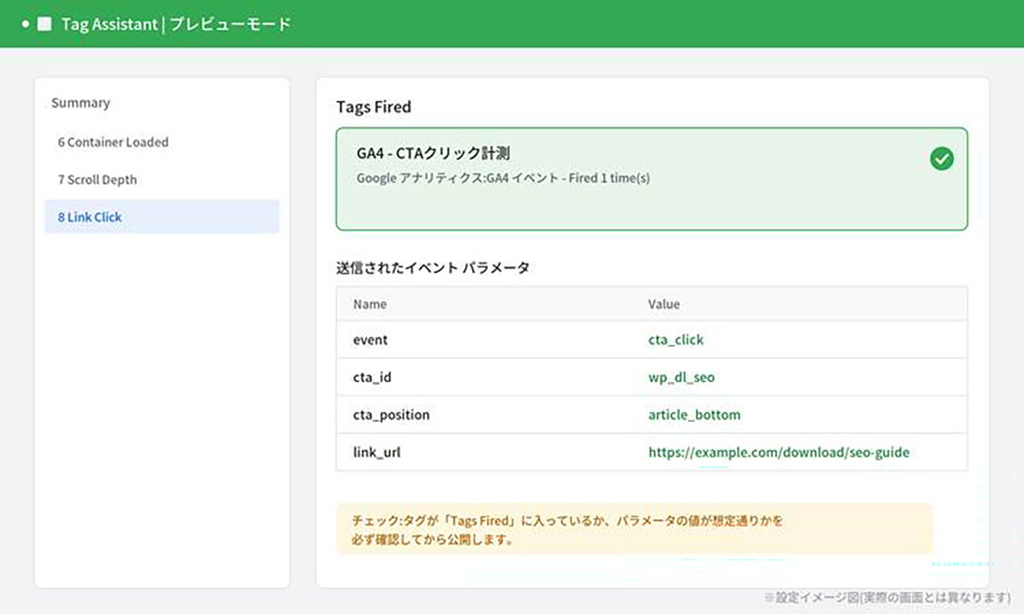The height and width of the screenshot is (614, 1024).
Task: Click the green checkmark on fired tag
Action: pos(941,159)
